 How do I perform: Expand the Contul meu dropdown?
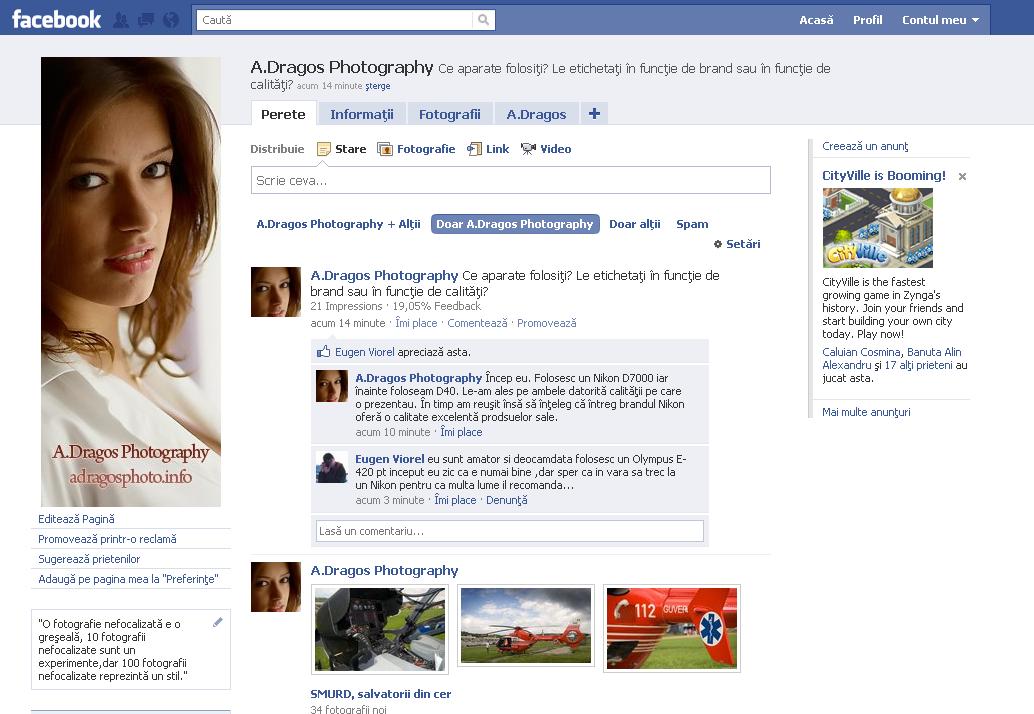tap(940, 20)
